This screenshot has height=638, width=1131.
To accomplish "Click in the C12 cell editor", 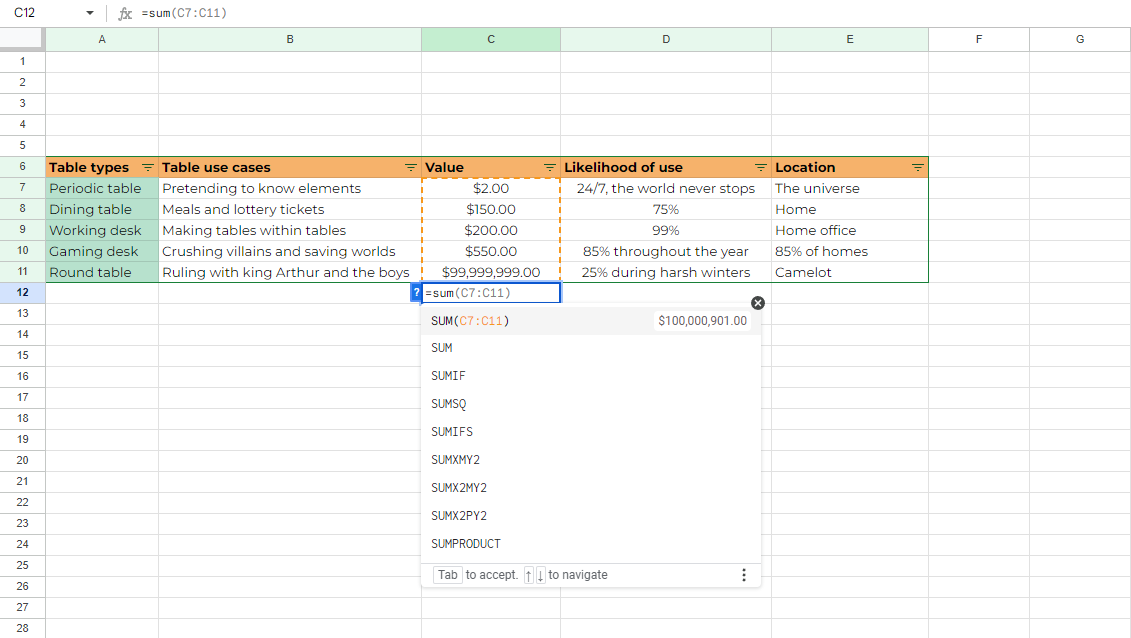I will point(490,293).
